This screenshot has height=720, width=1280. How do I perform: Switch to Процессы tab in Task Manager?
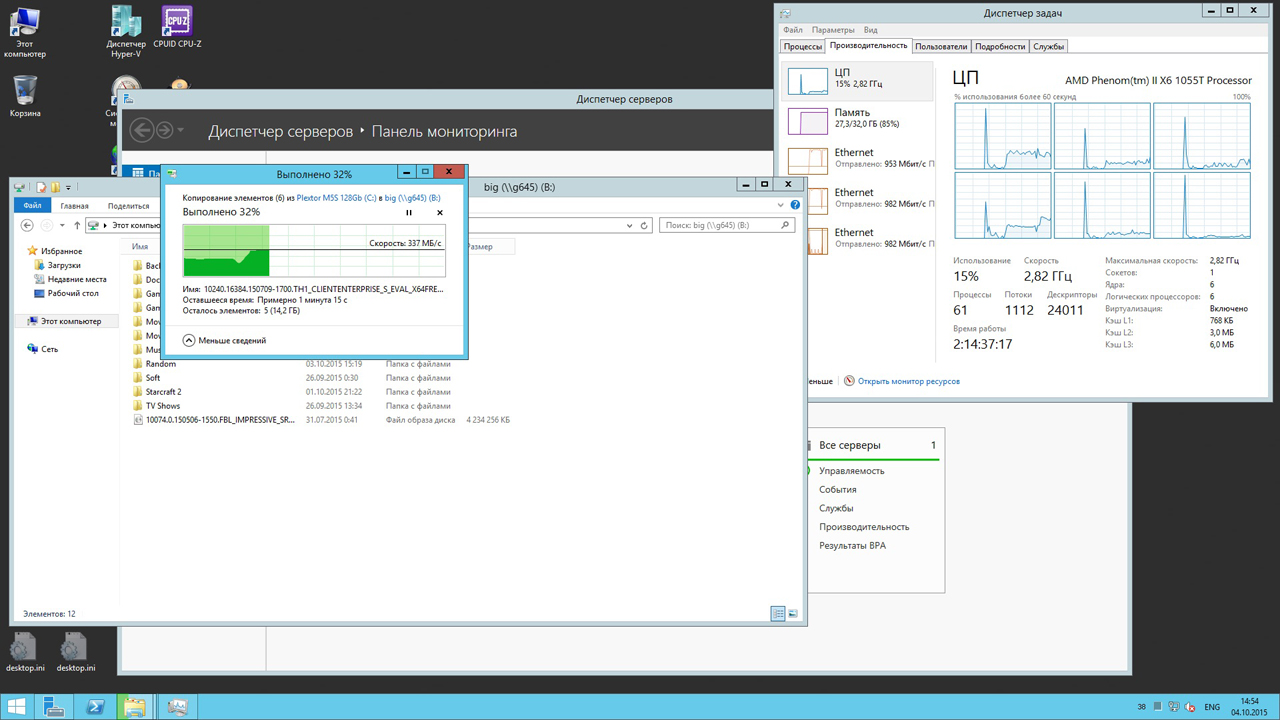[x=803, y=46]
